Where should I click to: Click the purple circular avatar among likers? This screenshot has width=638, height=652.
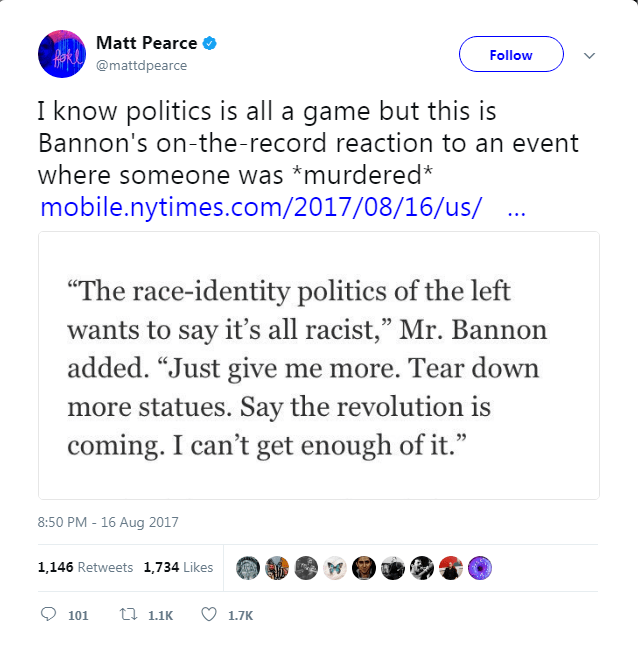(x=481, y=567)
